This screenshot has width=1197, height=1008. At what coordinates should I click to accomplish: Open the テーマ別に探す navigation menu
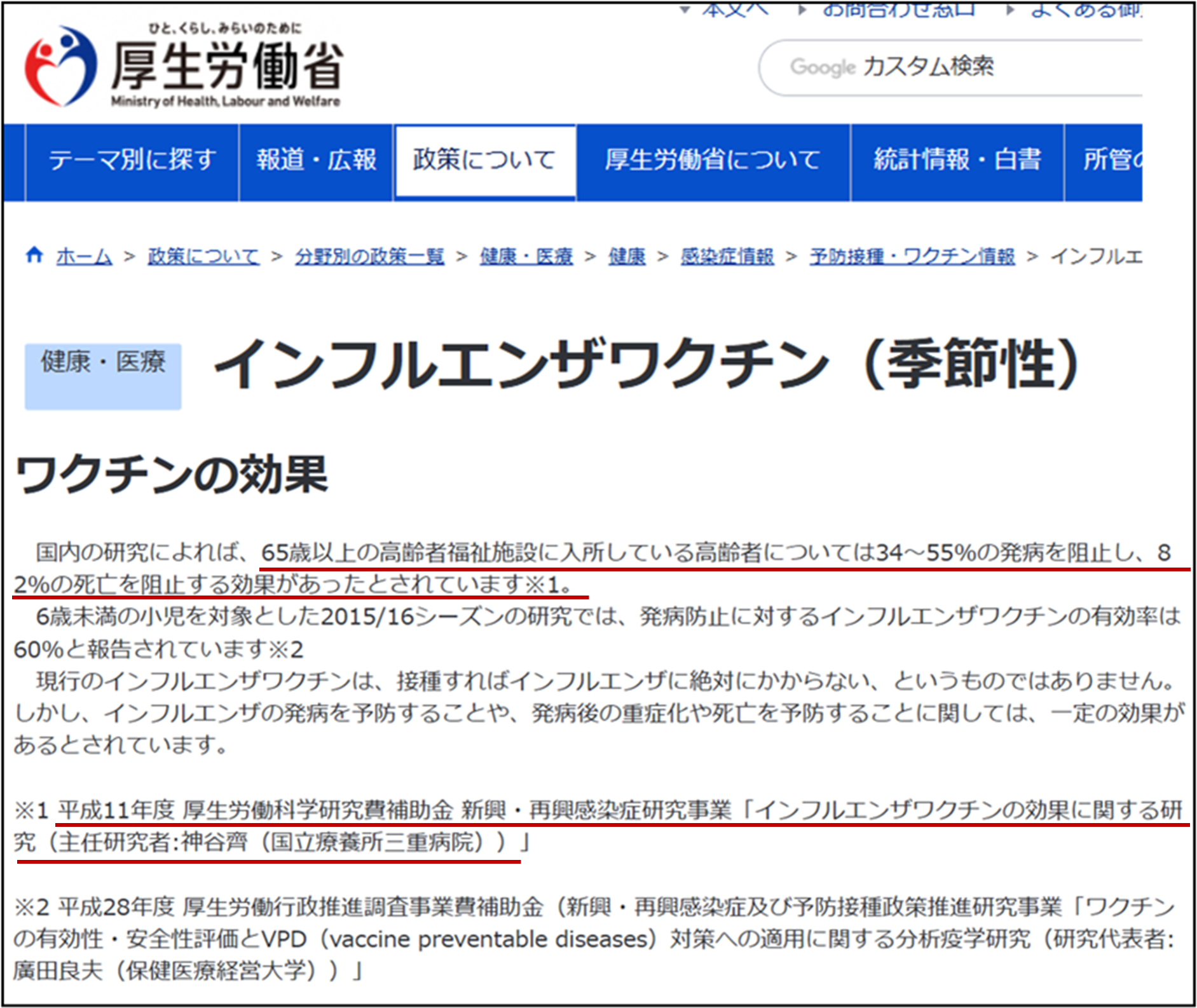point(132,160)
